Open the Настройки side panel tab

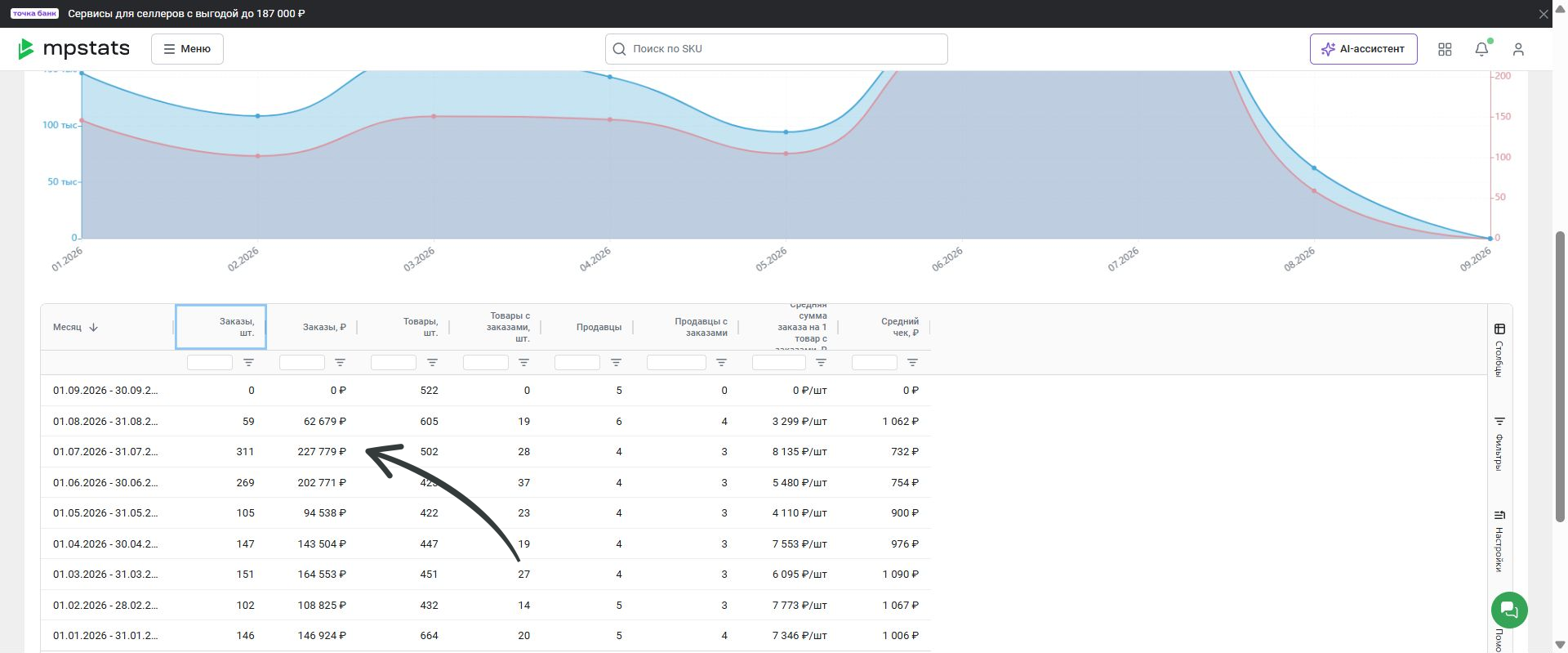(1499, 542)
